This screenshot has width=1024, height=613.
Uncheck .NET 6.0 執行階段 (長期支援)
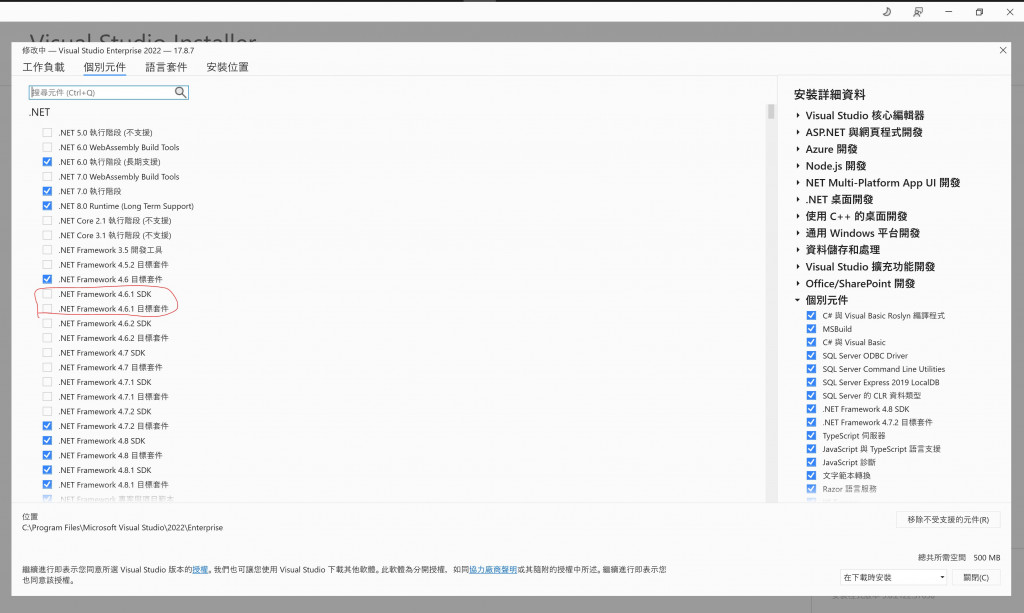pyautogui.click(x=47, y=162)
